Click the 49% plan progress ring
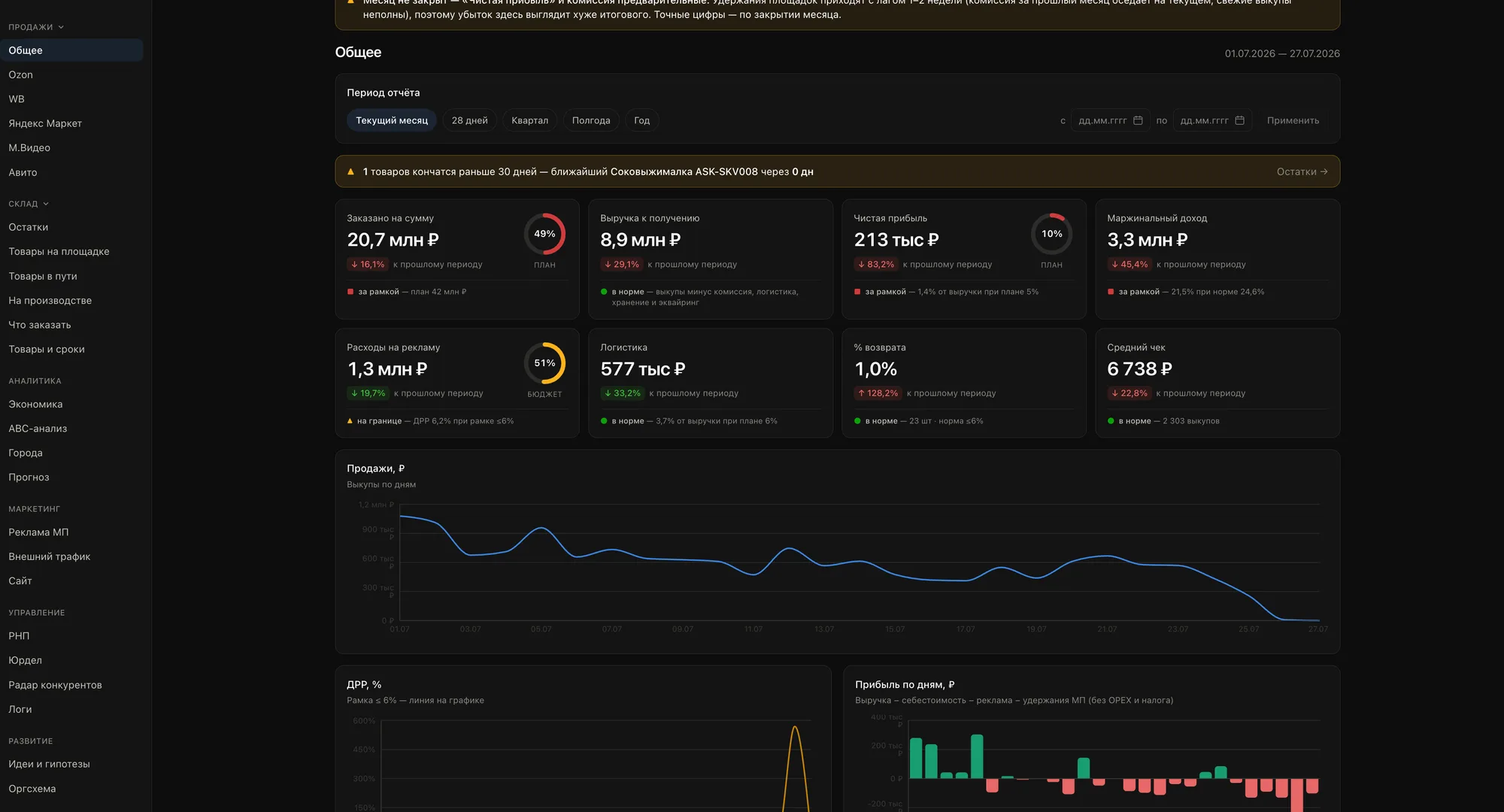This screenshot has height=812, width=1504. pos(544,234)
